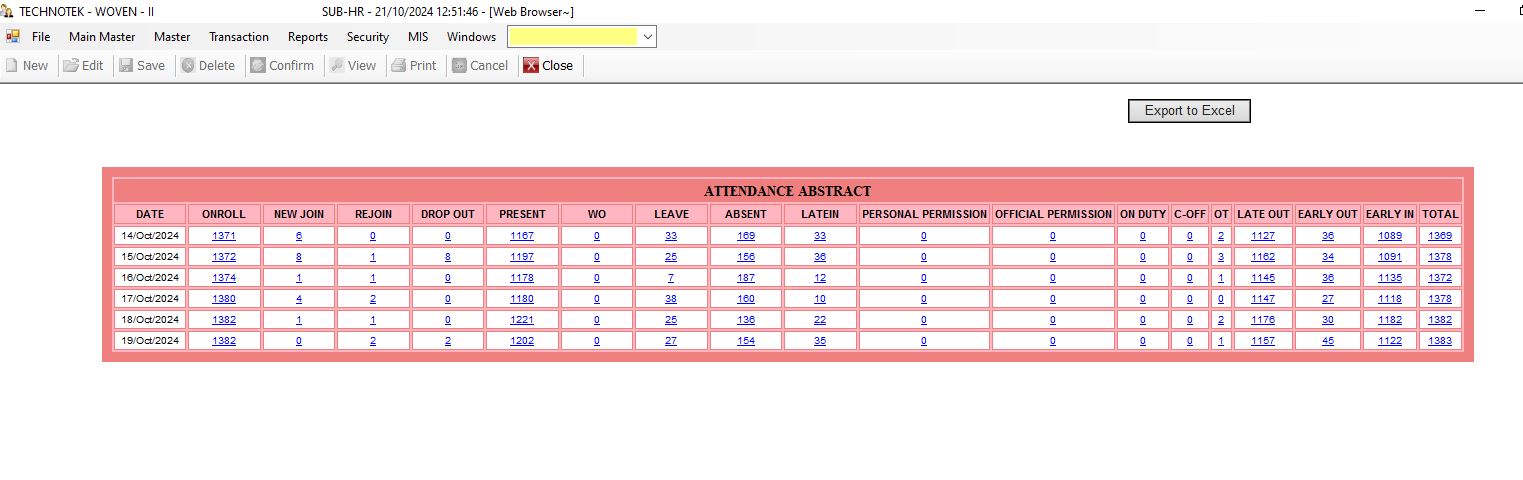Open the Windows menu
The width and height of the screenshot is (1523, 480).
click(x=471, y=37)
